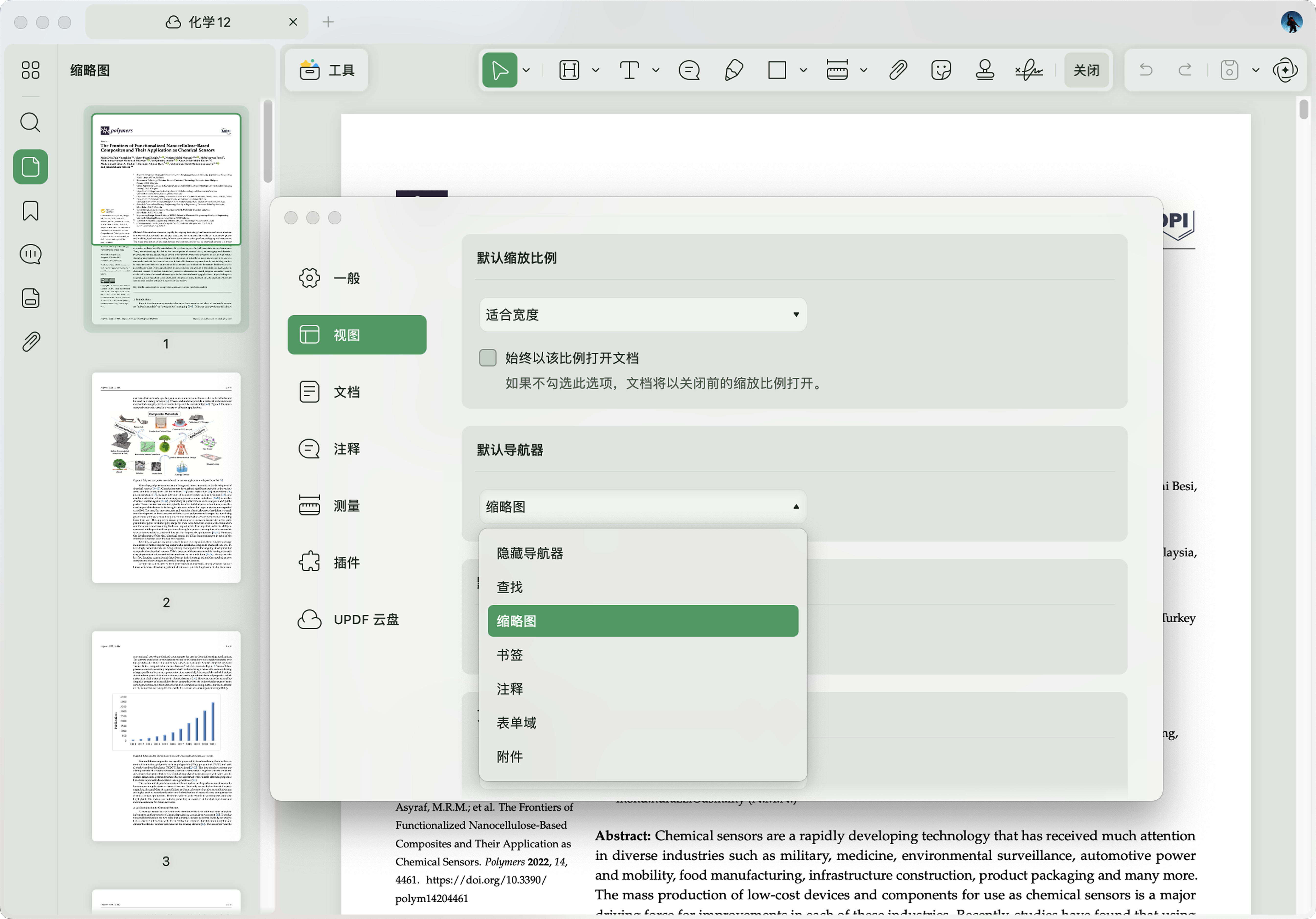Expand the highlight tool options arrow

596,70
